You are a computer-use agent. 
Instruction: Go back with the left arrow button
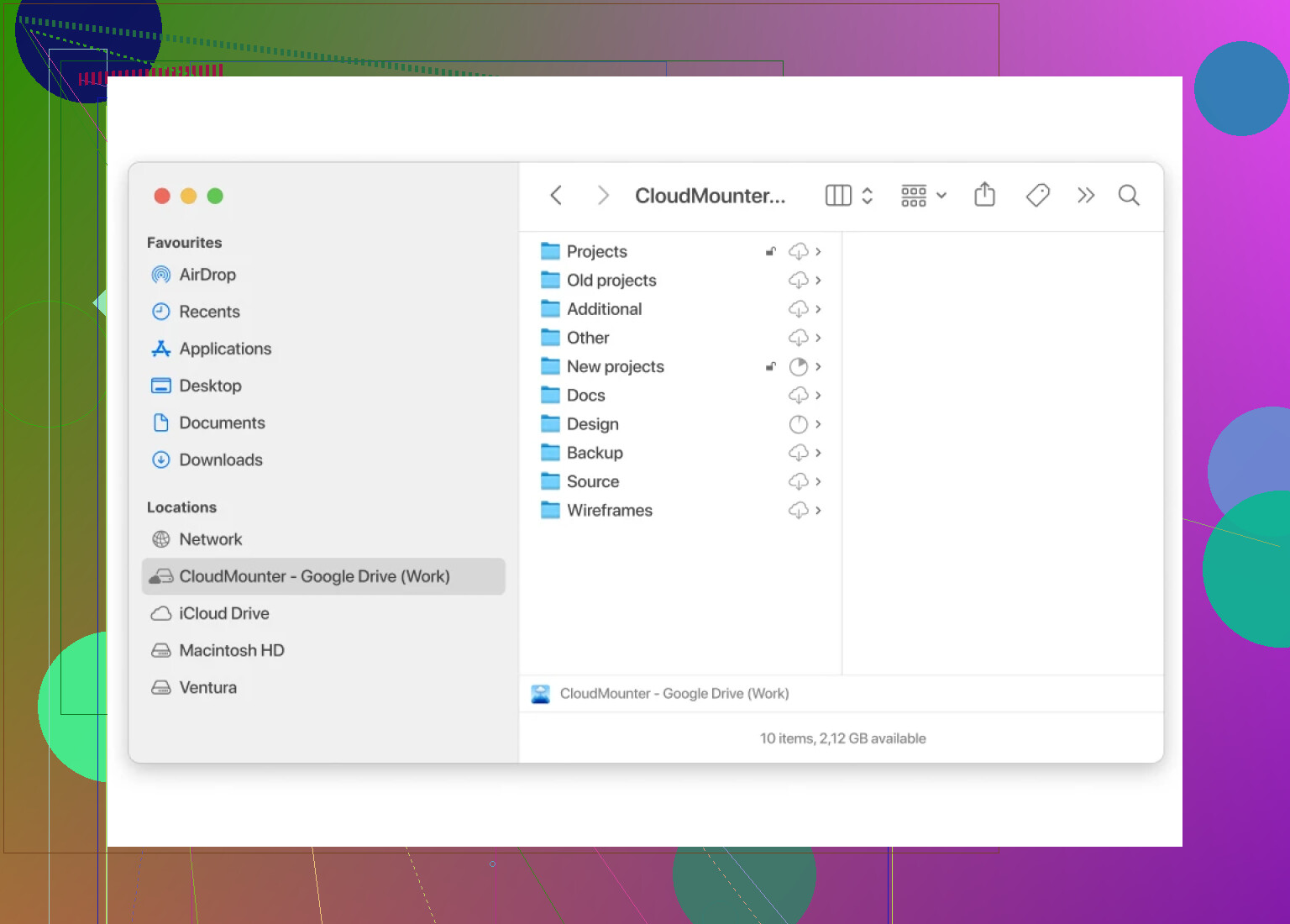(x=556, y=196)
